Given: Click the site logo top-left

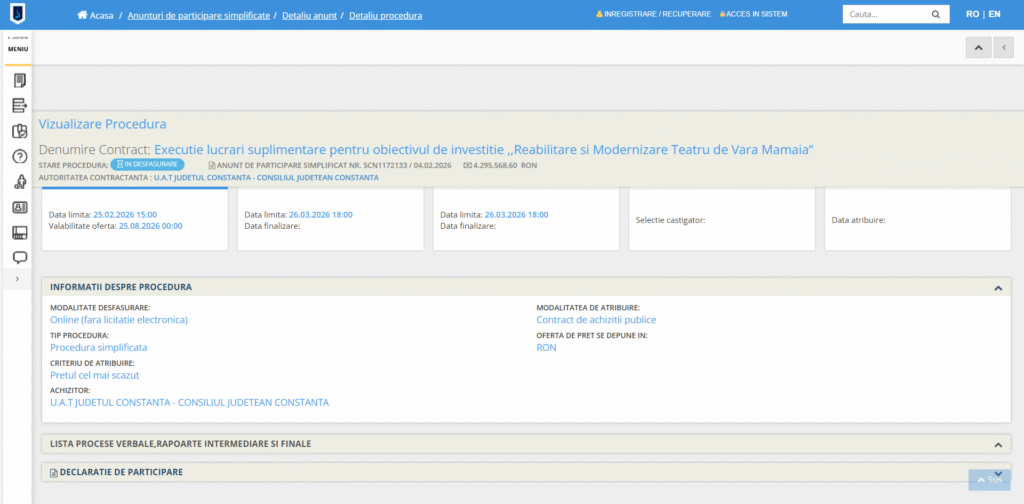Looking at the screenshot, I should point(18,15).
